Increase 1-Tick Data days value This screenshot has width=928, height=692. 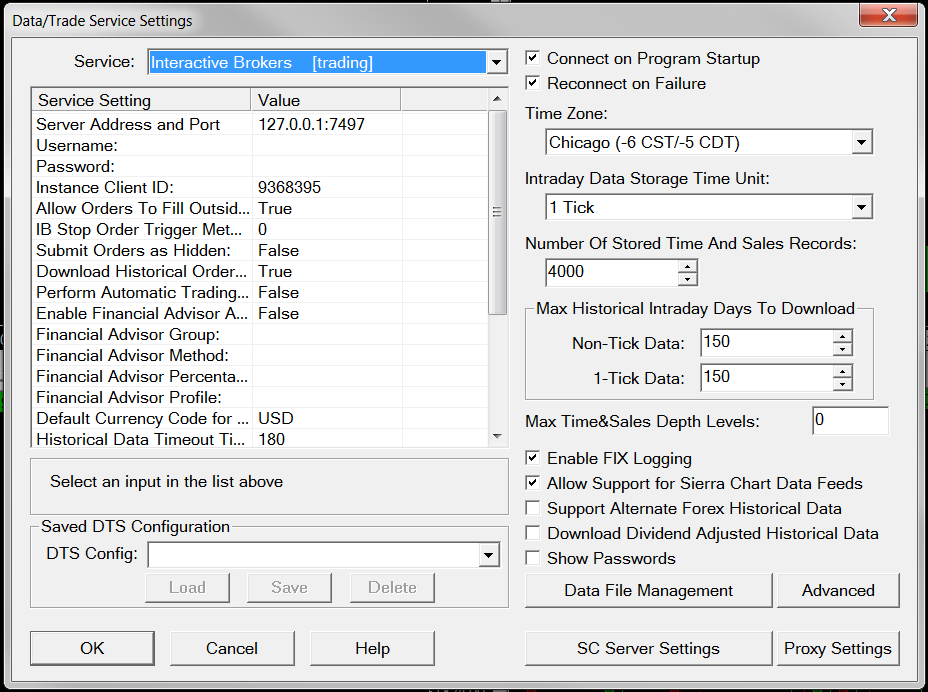click(842, 372)
